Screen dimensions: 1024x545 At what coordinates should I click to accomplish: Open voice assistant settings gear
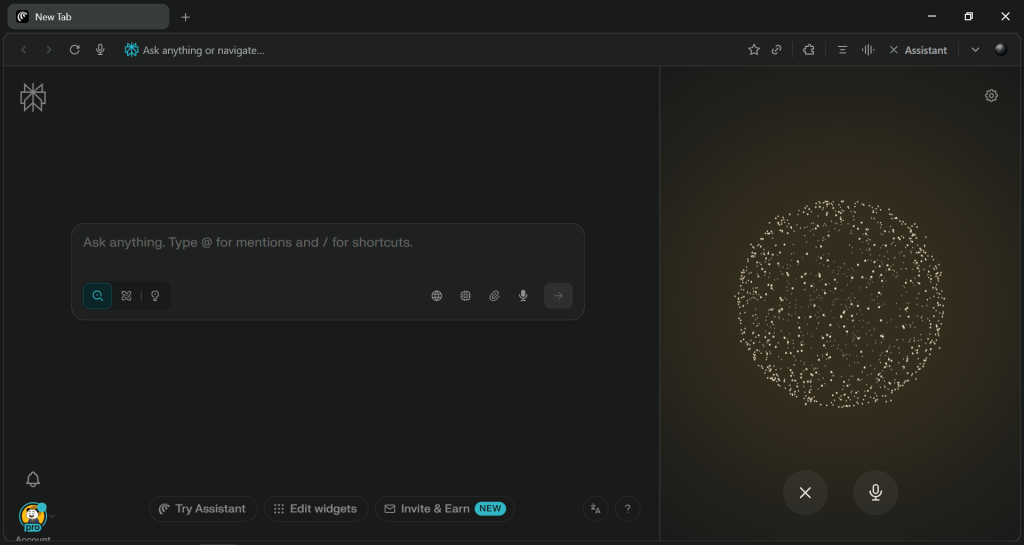[x=991, y=96]
